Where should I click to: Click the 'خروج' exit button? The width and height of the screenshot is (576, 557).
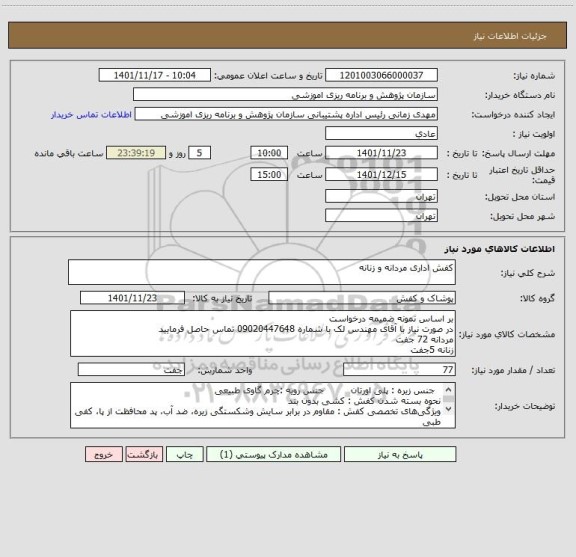click(104, 454)
